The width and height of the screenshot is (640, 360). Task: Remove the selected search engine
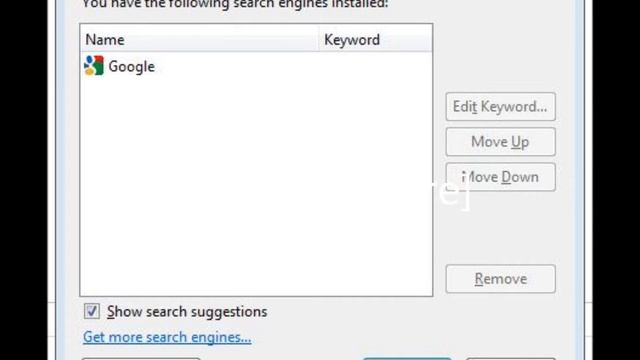pyautogui.click(x=500, y=279)
